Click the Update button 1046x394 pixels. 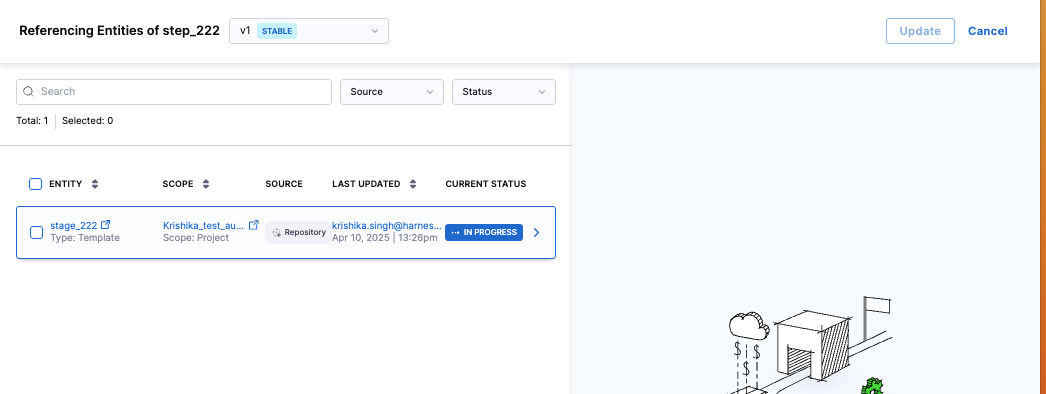pyautogui.click(x=920, y=31)
